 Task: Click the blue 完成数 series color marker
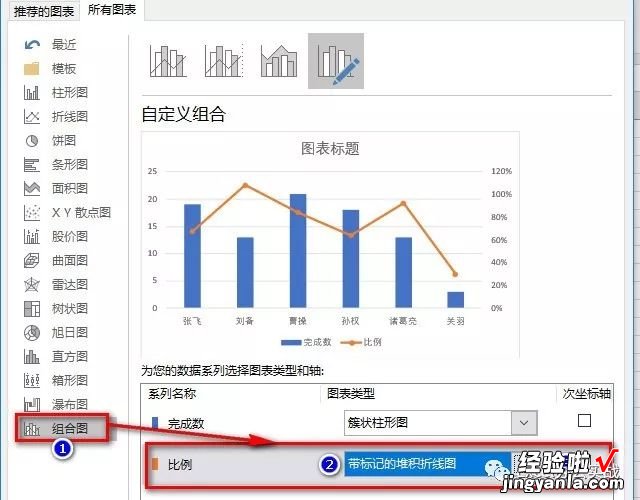coord(155,423)
